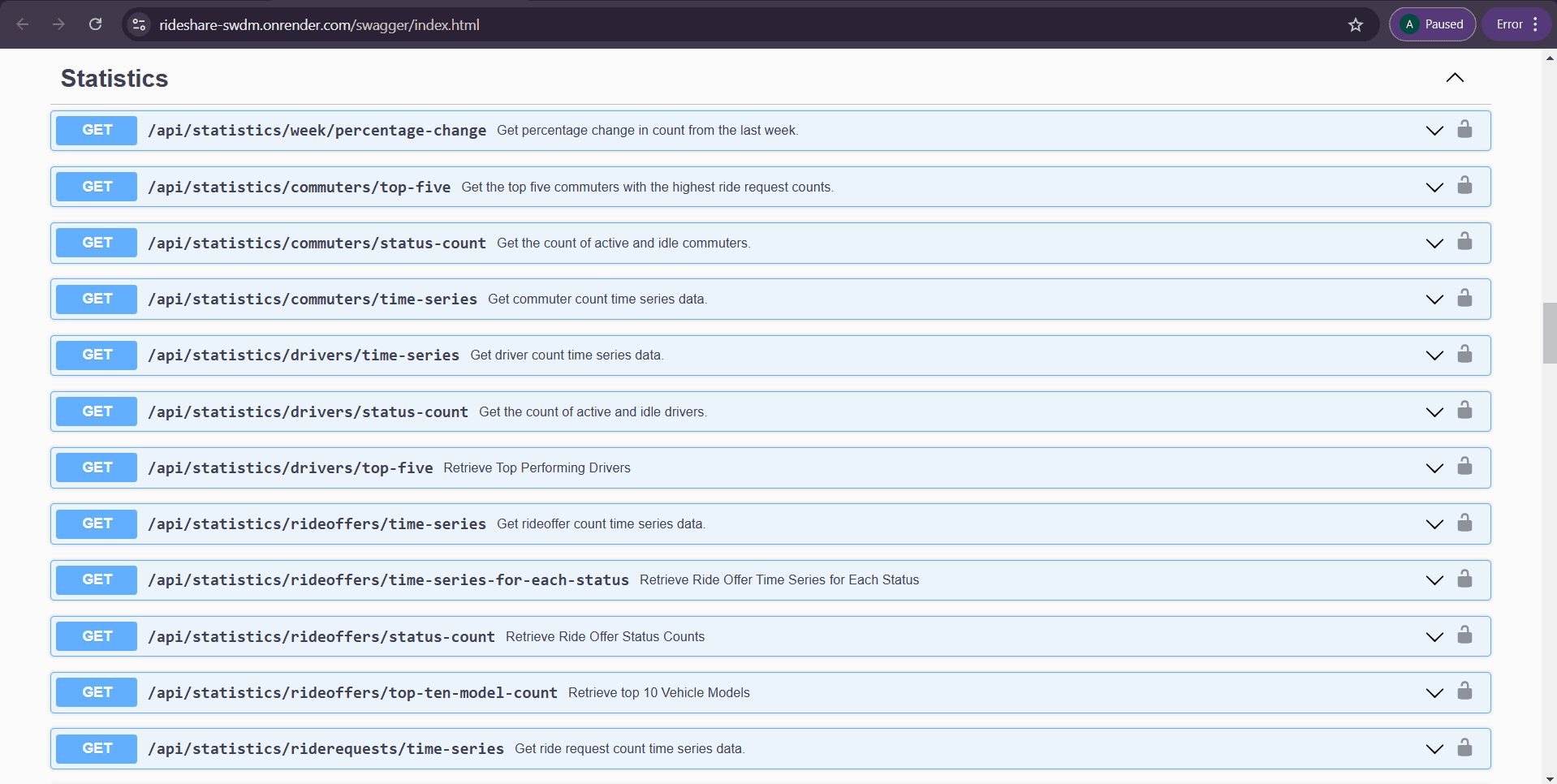Expand rideoffers/time-series endpoint chevron
Screen dimensions: 1557x784
pos(1434,524)
